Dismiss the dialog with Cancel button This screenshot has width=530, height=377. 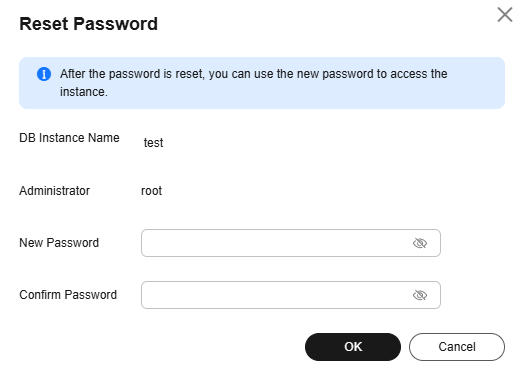[457, 347]
